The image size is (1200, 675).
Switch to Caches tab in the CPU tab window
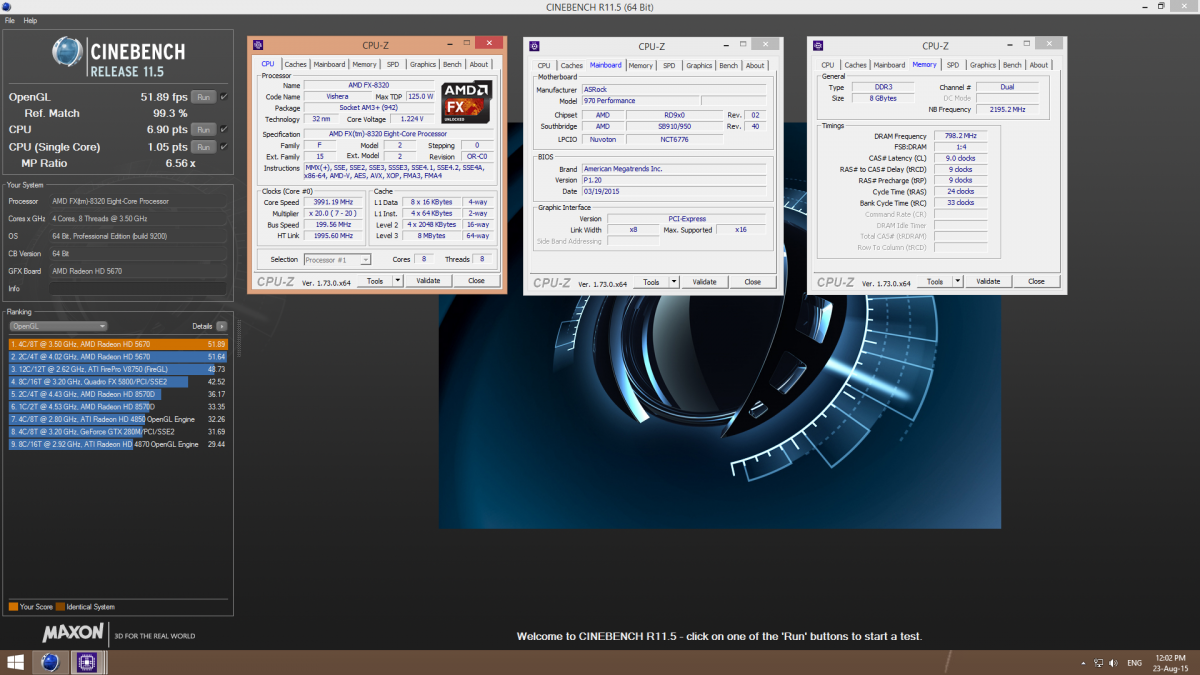[x=295, y=65]
